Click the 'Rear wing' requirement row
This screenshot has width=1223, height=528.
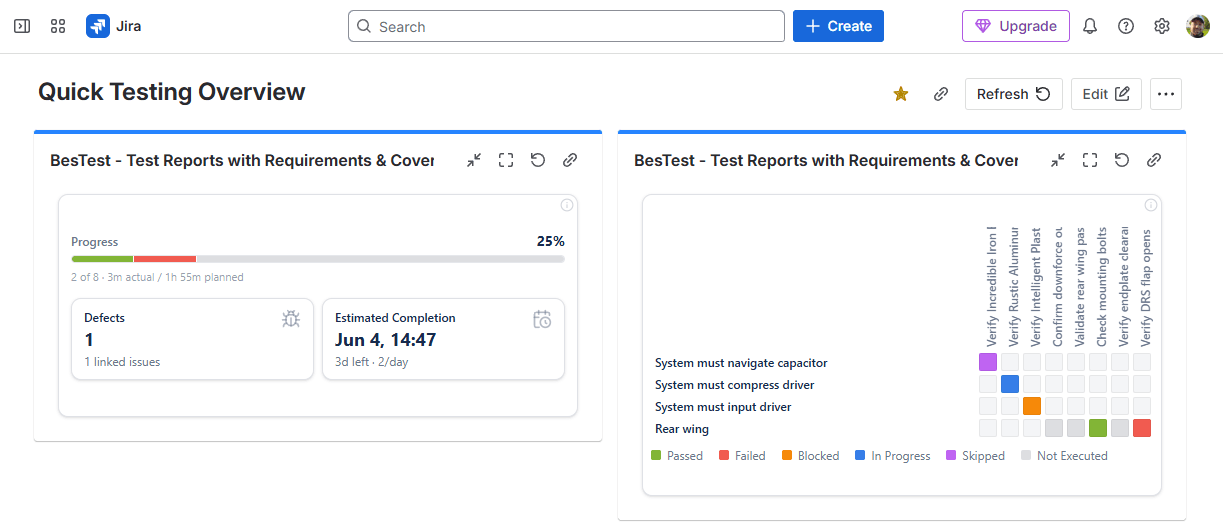682,429
